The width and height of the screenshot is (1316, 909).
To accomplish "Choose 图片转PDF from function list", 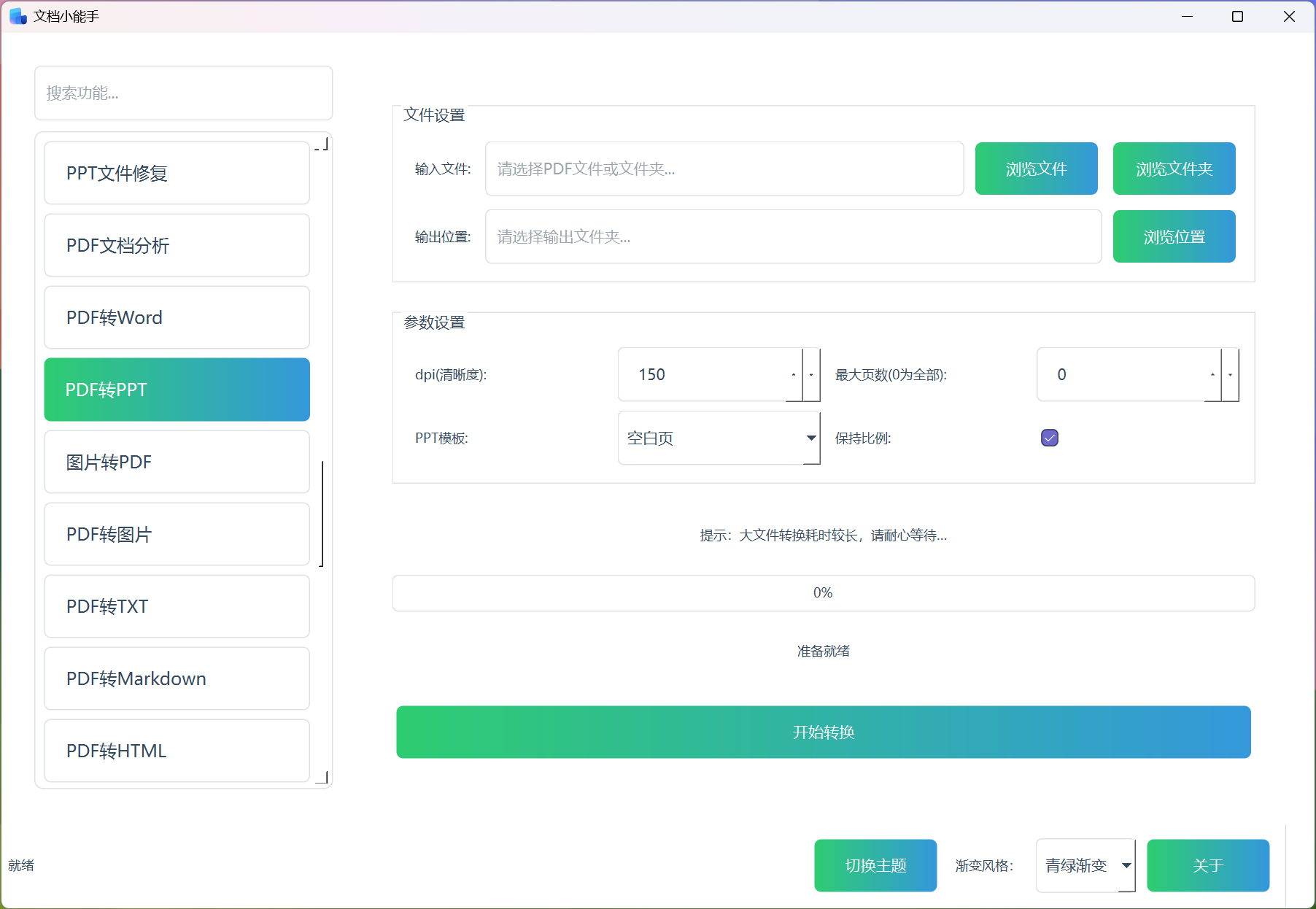I will [177, 462].
